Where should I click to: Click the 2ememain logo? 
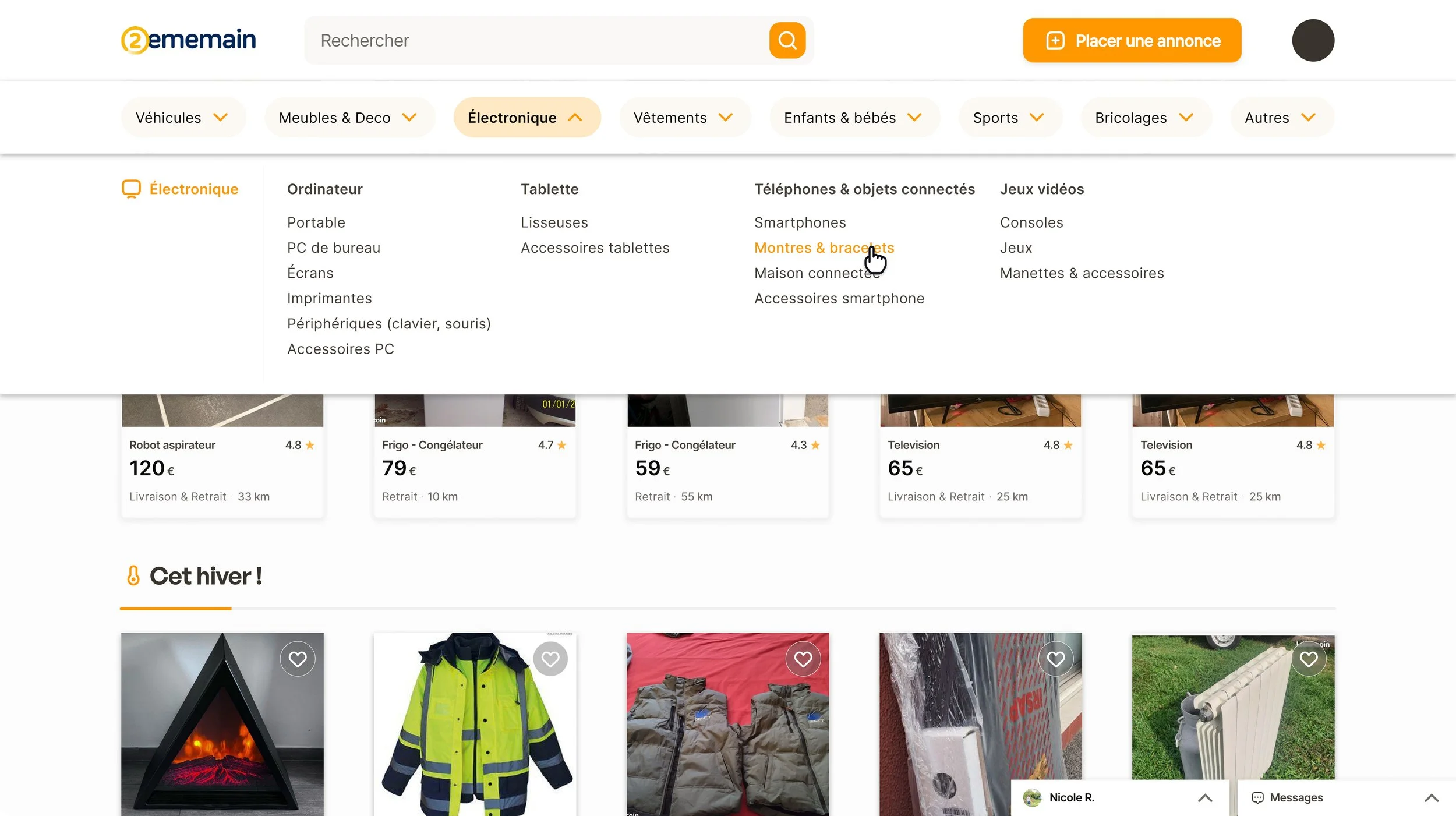188,40
